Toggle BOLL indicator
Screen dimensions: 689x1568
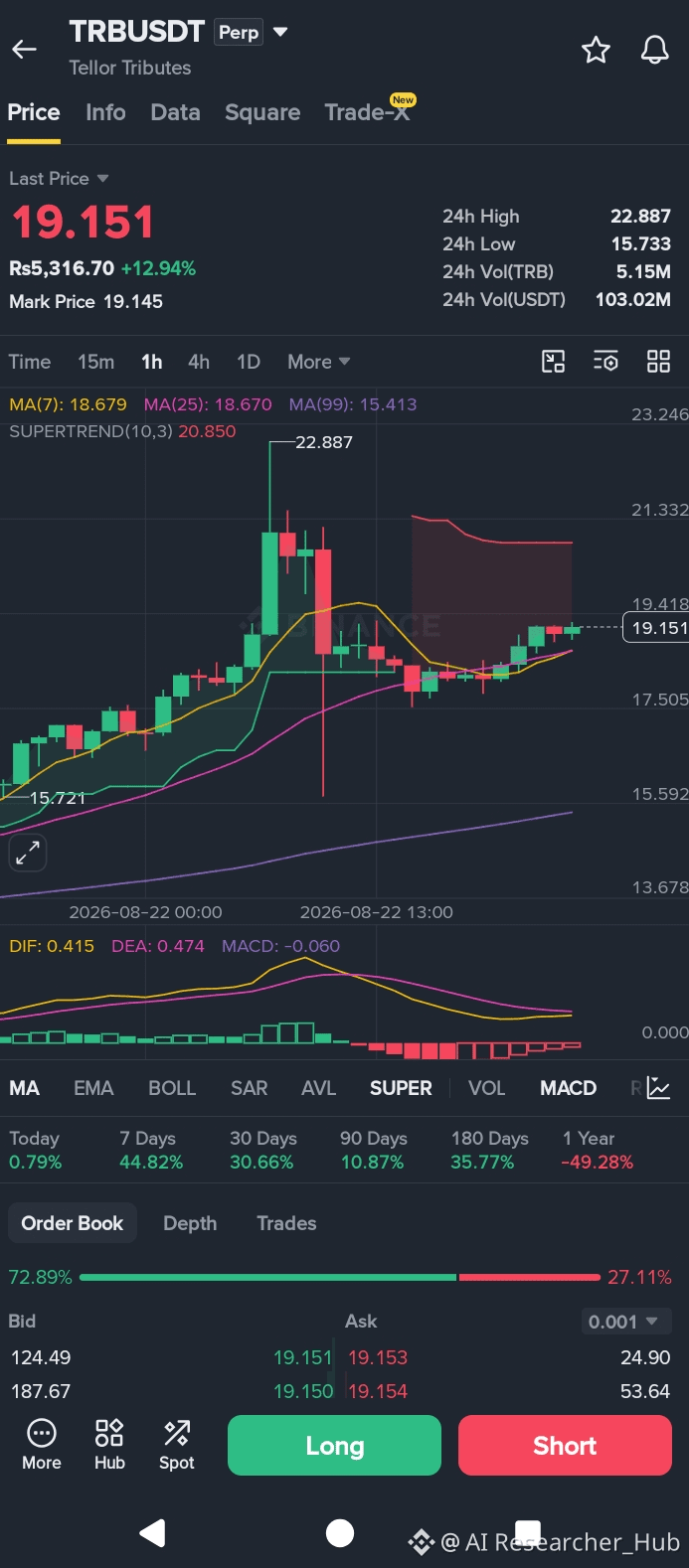[x=172, y=1088]
